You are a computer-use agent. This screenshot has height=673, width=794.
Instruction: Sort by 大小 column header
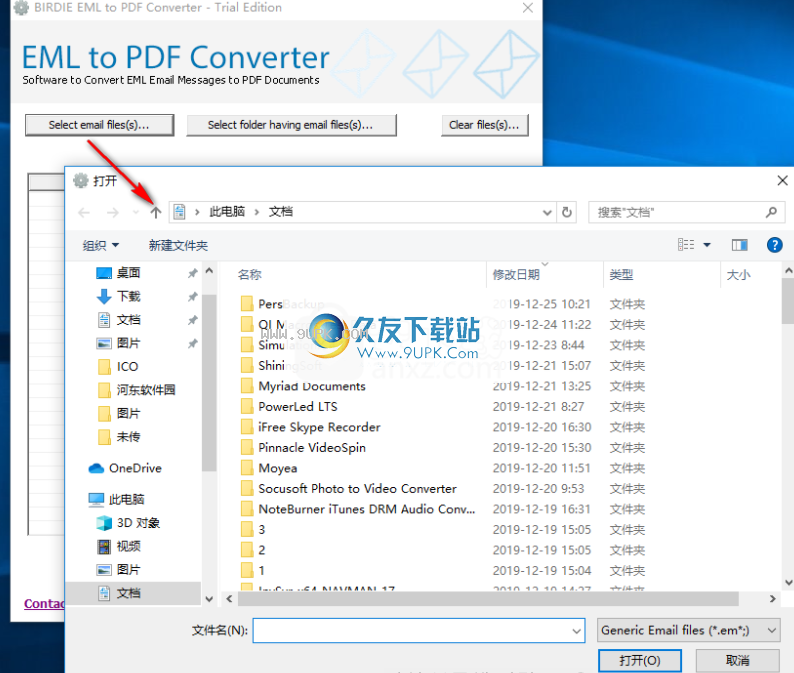click(x=738, y=275)
